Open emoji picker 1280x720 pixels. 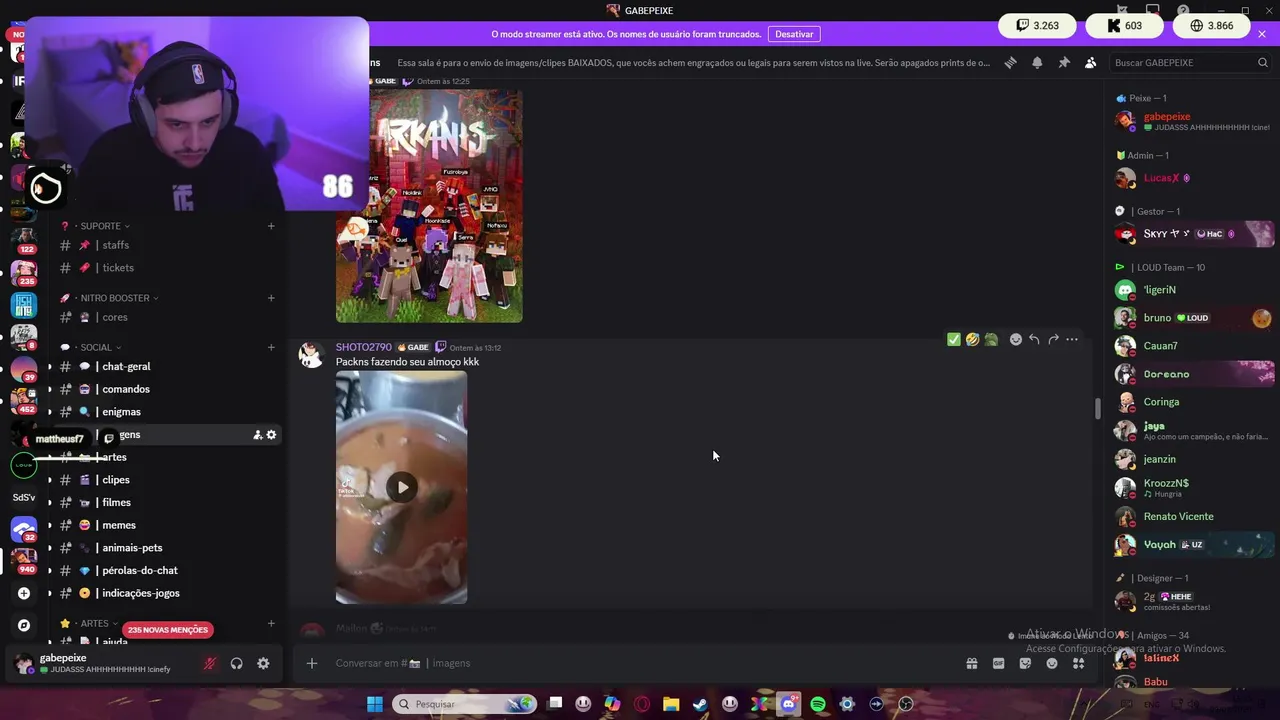(x=1052, y=663)
